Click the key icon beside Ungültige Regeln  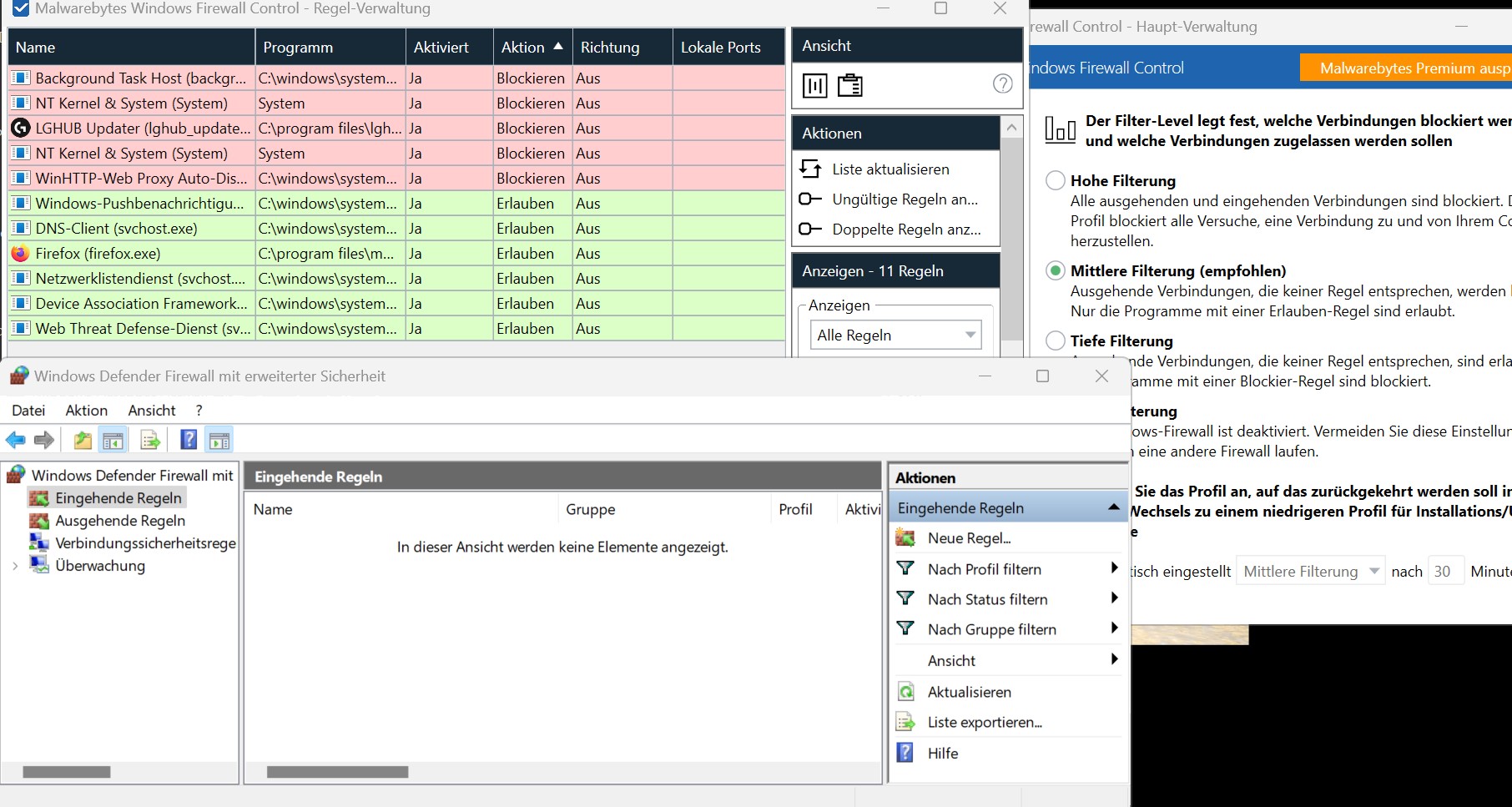[810, 199]
